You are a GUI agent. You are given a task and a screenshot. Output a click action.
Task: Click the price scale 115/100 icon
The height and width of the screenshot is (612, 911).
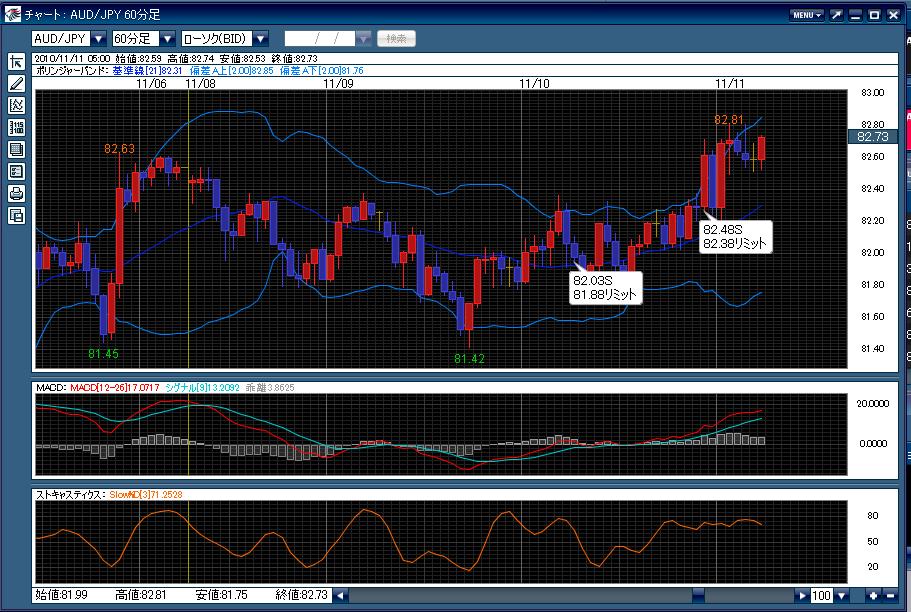coord(16,127)
